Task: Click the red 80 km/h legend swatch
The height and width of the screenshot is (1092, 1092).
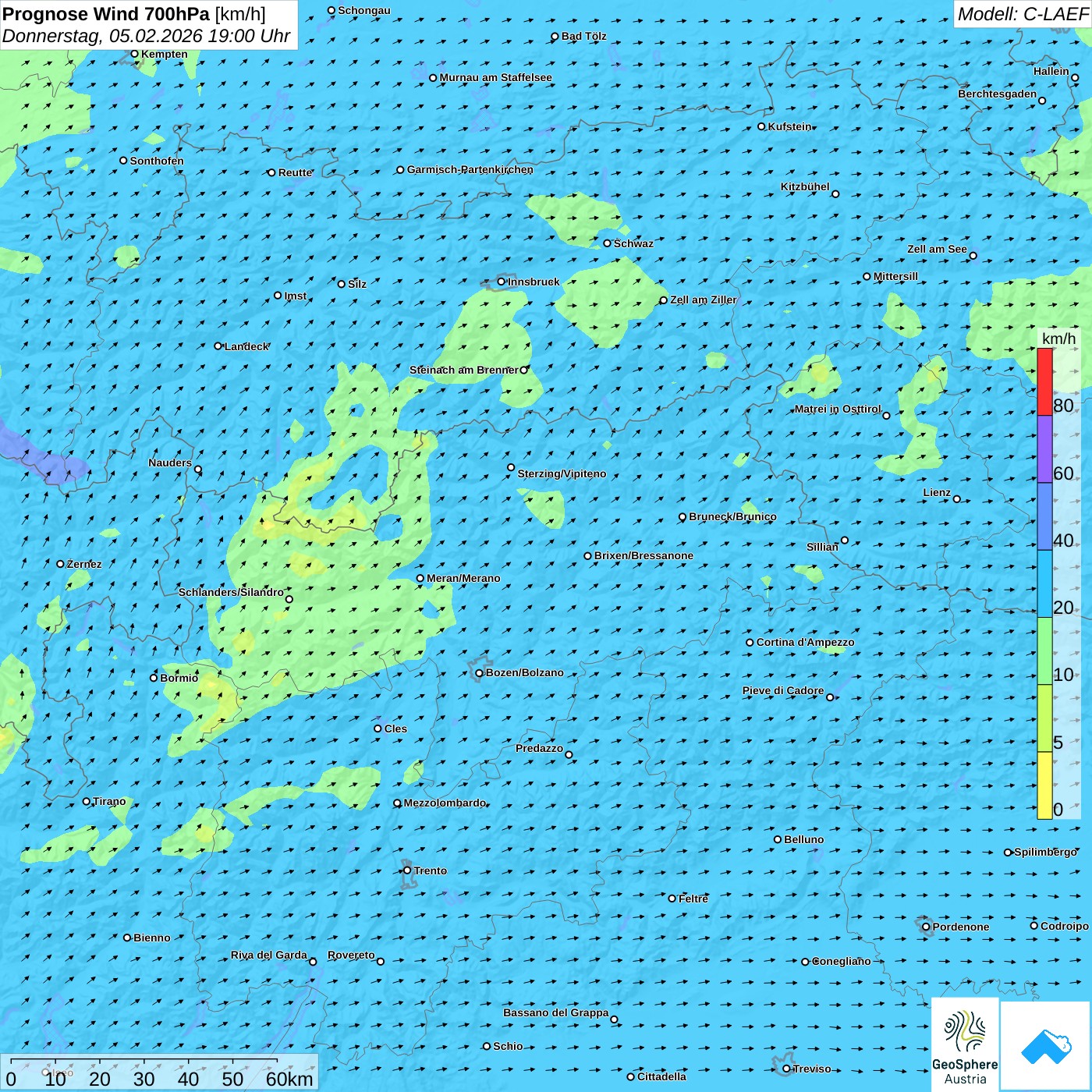Action: click(x=1044, y=382)
